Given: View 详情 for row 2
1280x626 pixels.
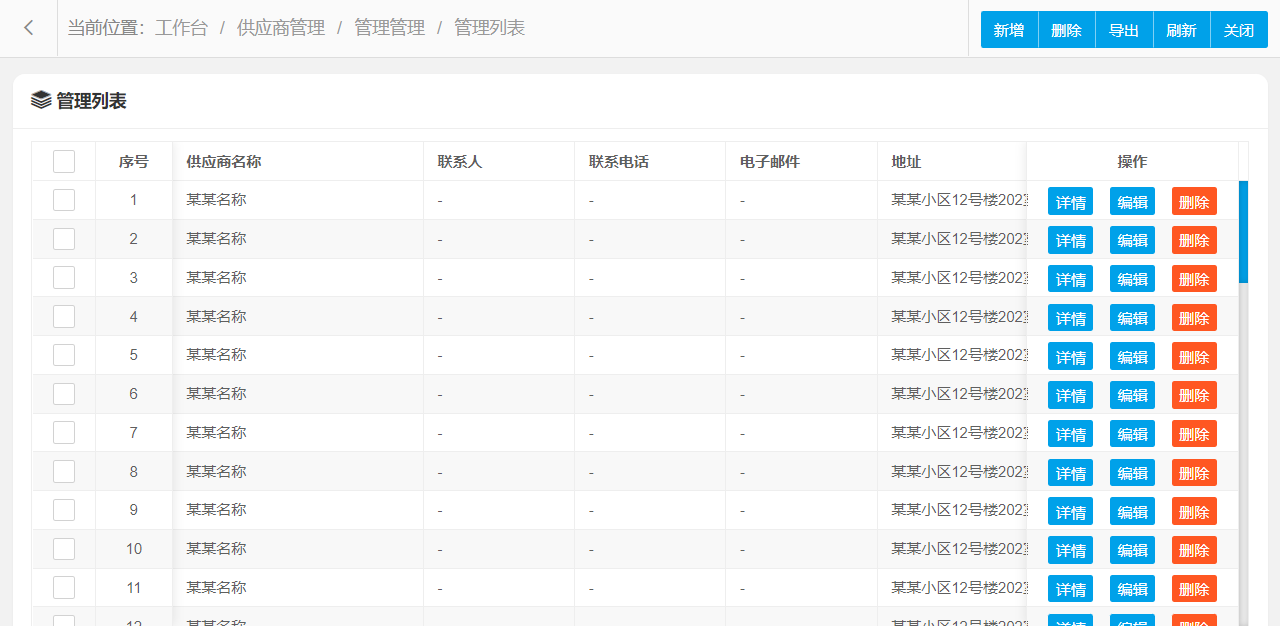Looking at the screenshot, I should [x=1070, y=240].
